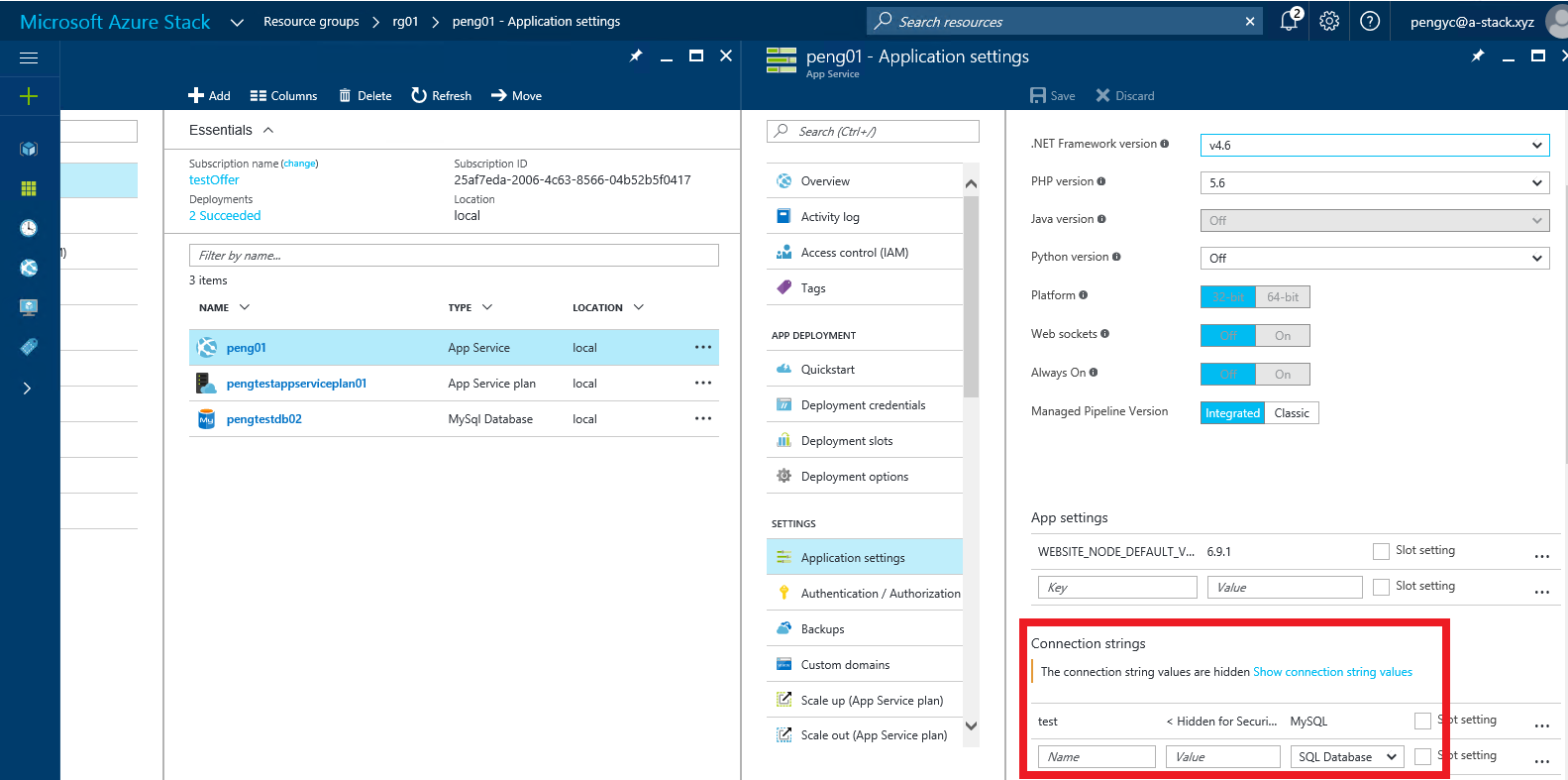Open Deployment credentials menu item
The width and height of the screenshot is (1568, 780).
coord(865,404)
